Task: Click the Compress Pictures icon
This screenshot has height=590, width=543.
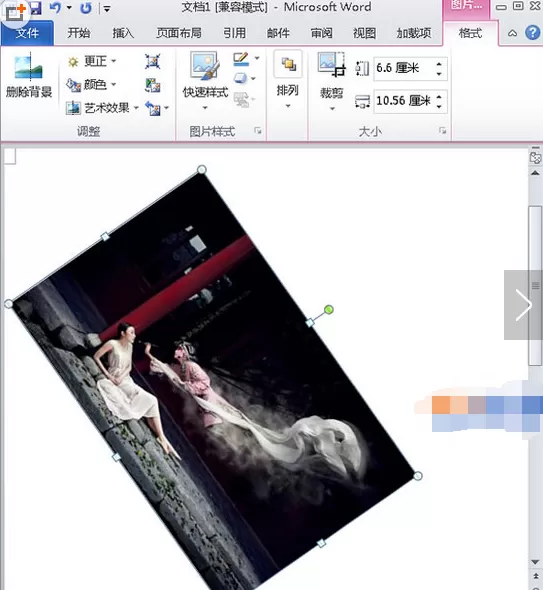Action: coord(152,61)
